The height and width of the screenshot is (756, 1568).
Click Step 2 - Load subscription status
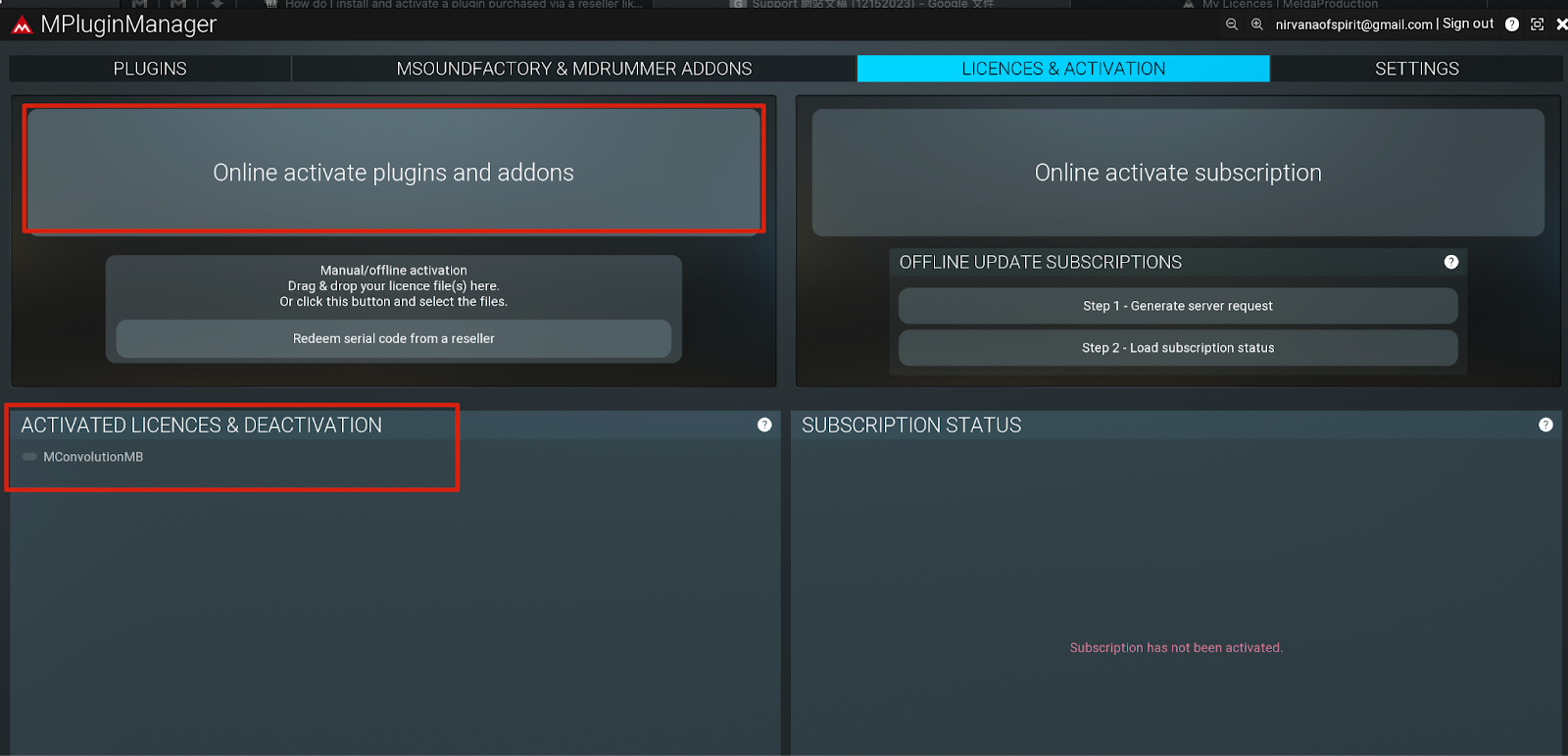point(1178,348)
